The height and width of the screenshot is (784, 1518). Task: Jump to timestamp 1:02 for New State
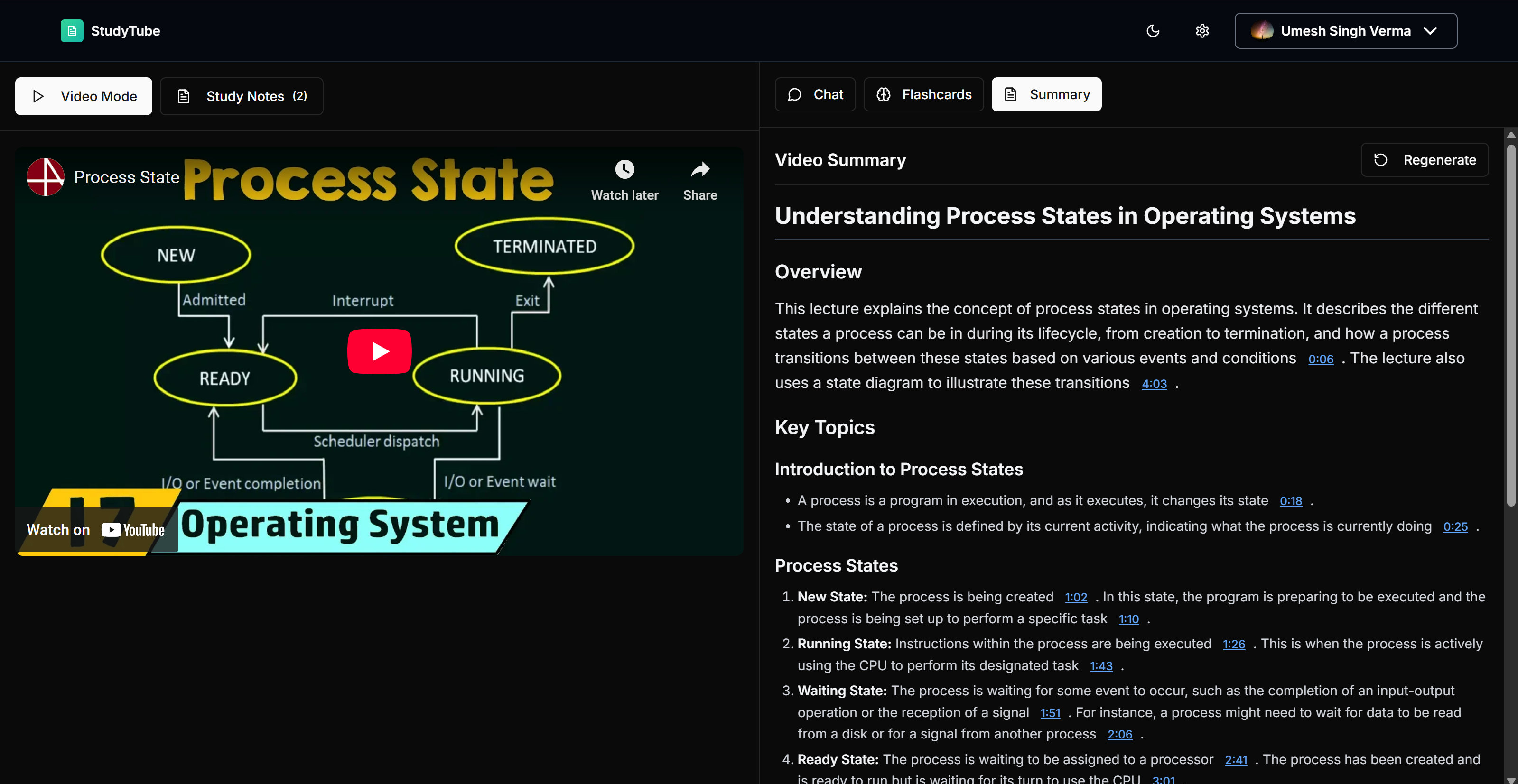pos(1075,597)
